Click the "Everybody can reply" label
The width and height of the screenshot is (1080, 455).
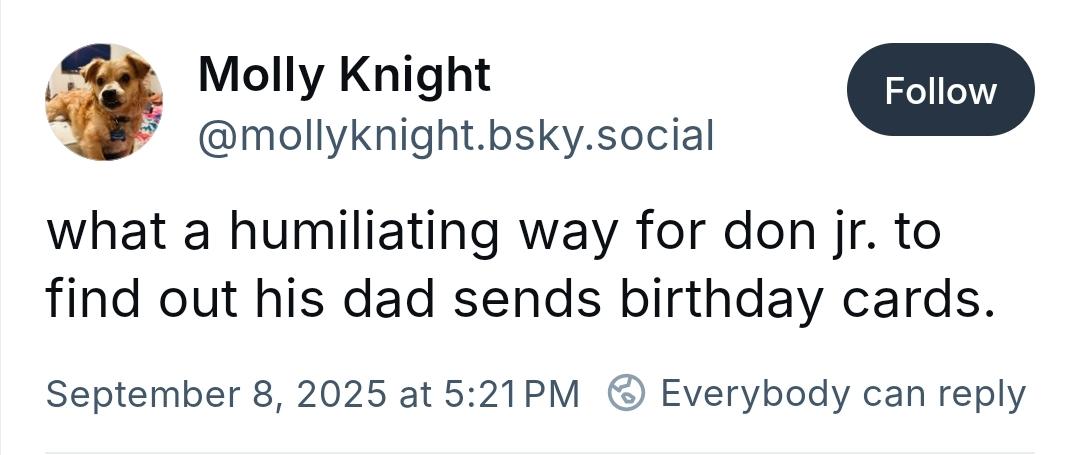pyautogui.click(x=842, y=393)
